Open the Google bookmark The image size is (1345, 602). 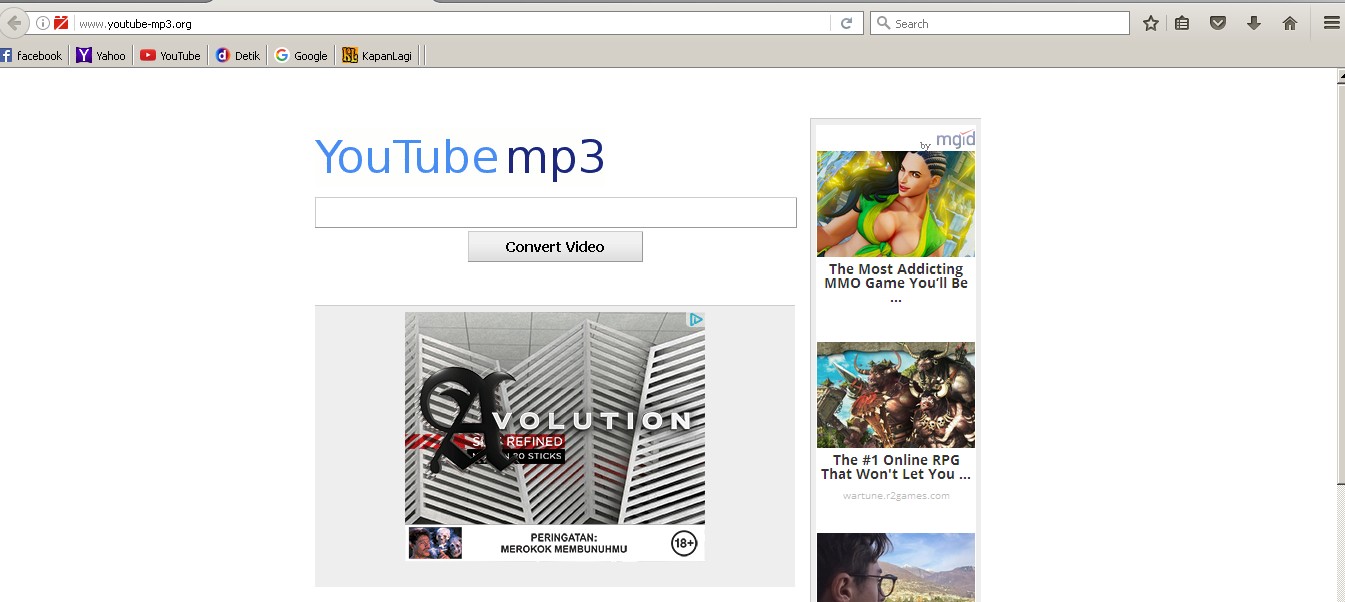pyautogui.click(x=302, y=56)
